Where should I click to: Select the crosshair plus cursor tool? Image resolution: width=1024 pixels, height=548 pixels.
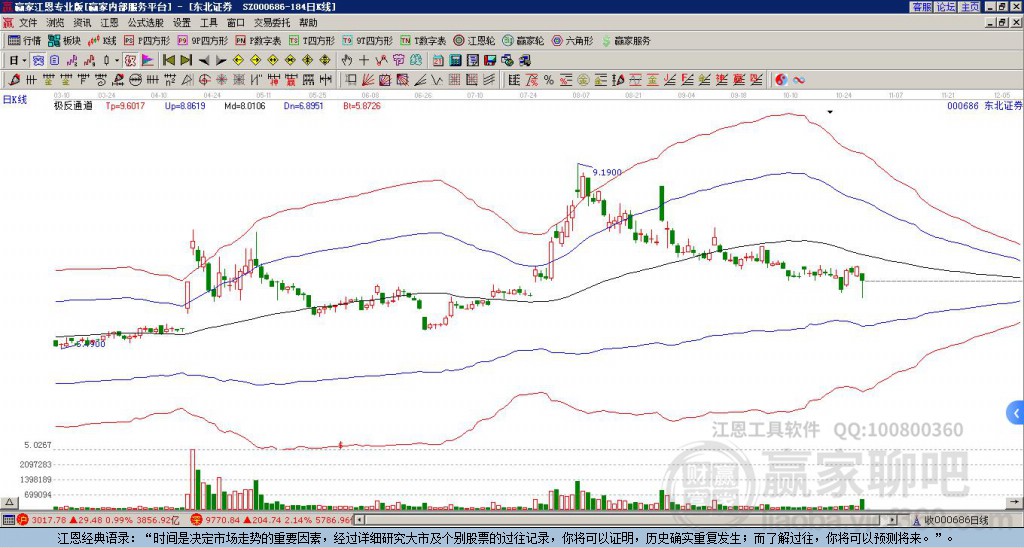(364, 61)
